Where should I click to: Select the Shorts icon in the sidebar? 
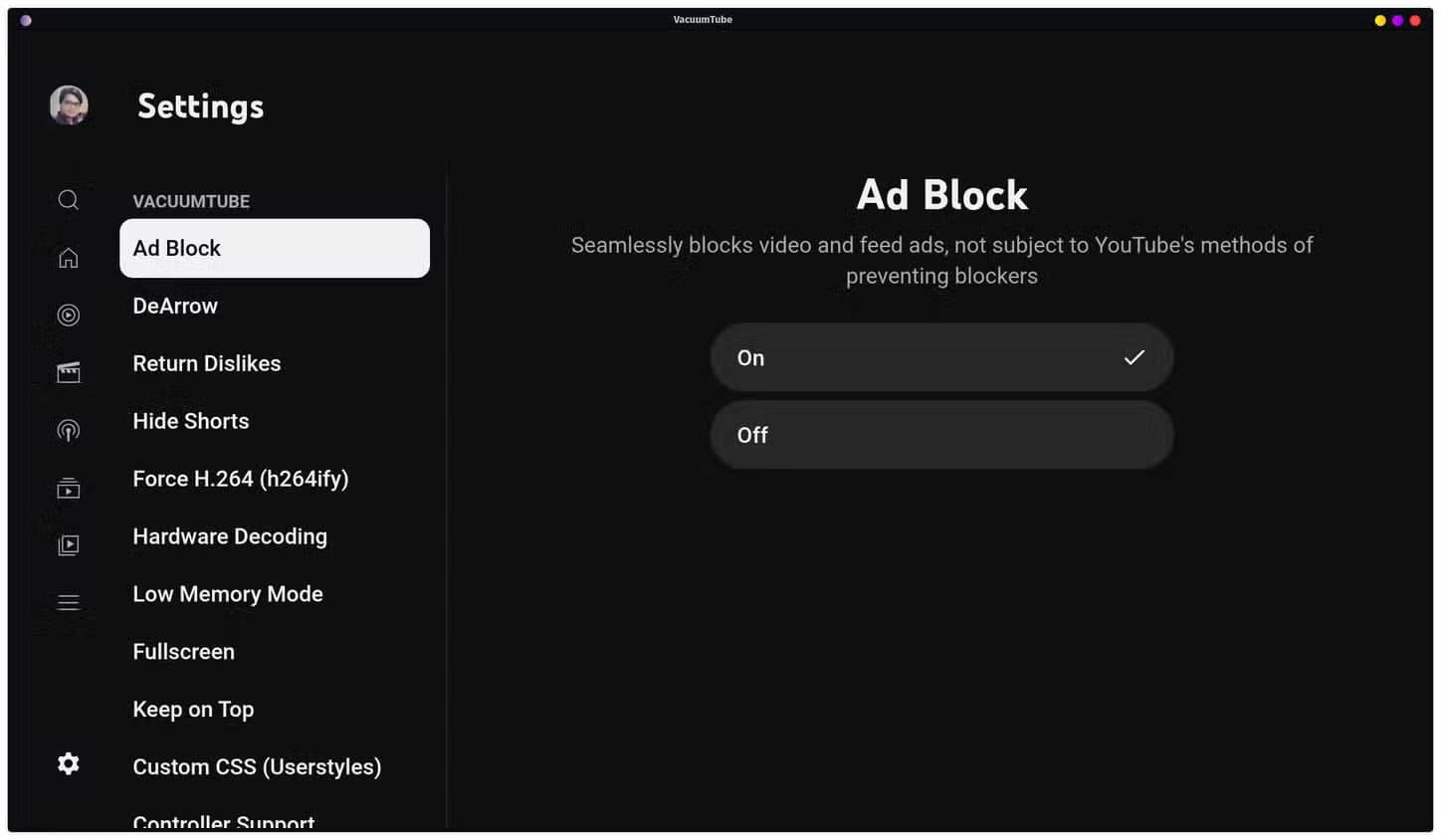coord(68,315)
